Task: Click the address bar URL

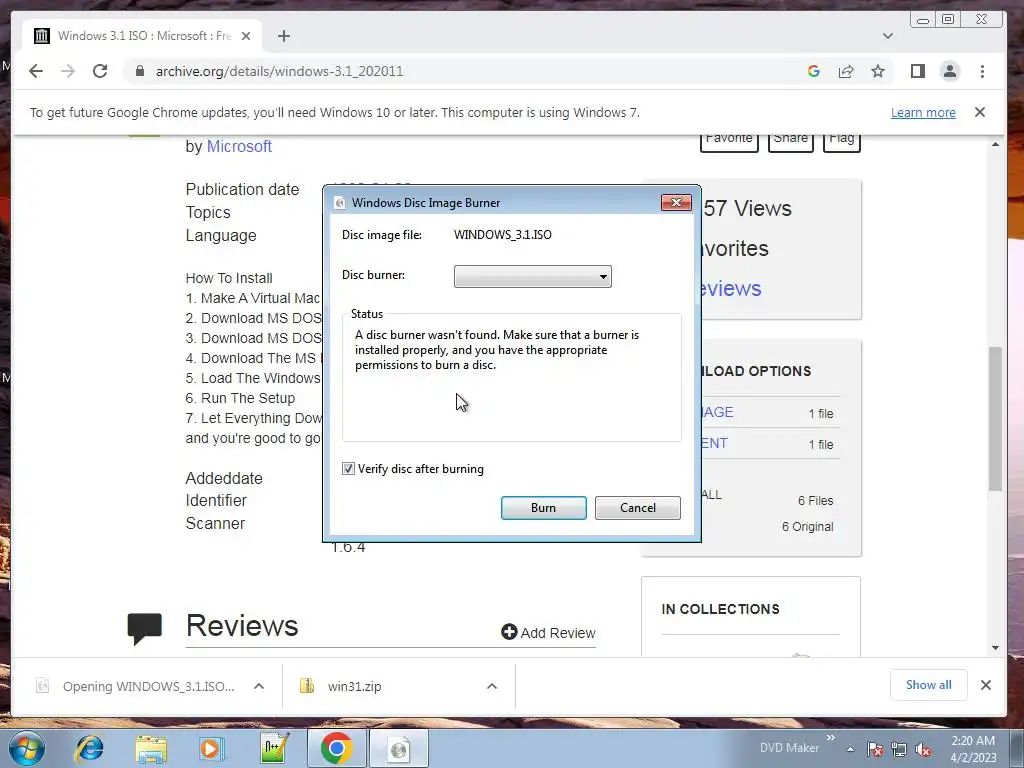Action: (x=280, y=71)
